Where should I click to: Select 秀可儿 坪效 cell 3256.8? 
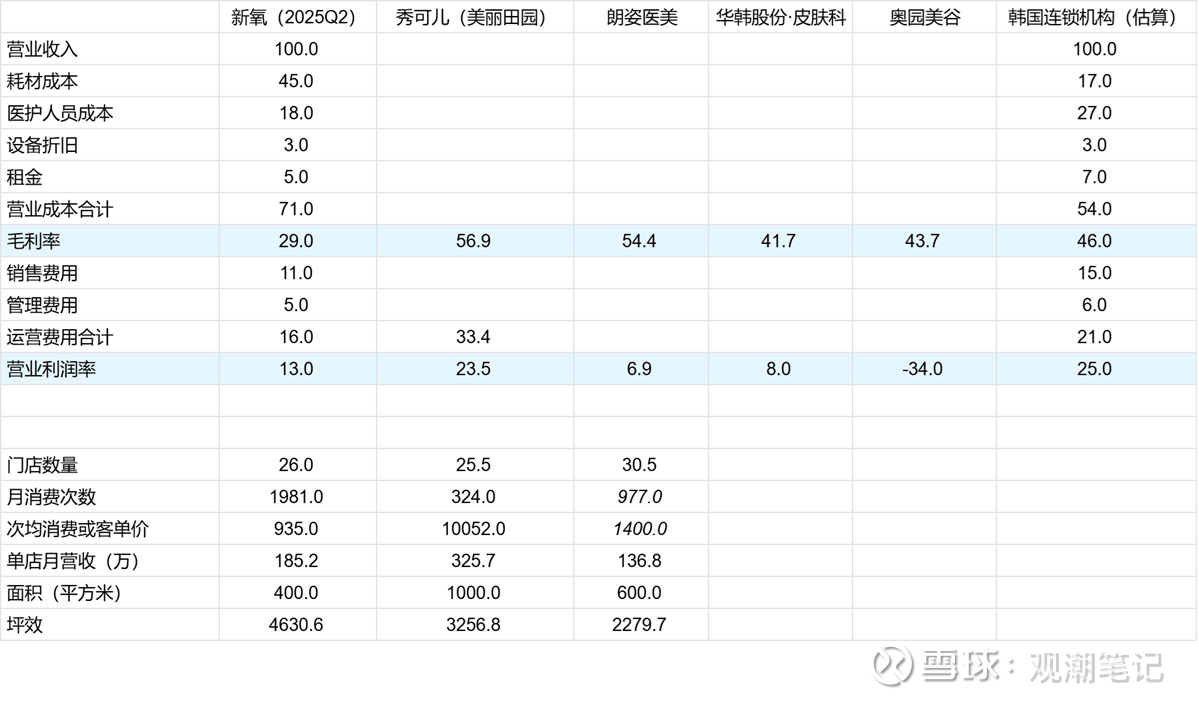tap(473, 625)
